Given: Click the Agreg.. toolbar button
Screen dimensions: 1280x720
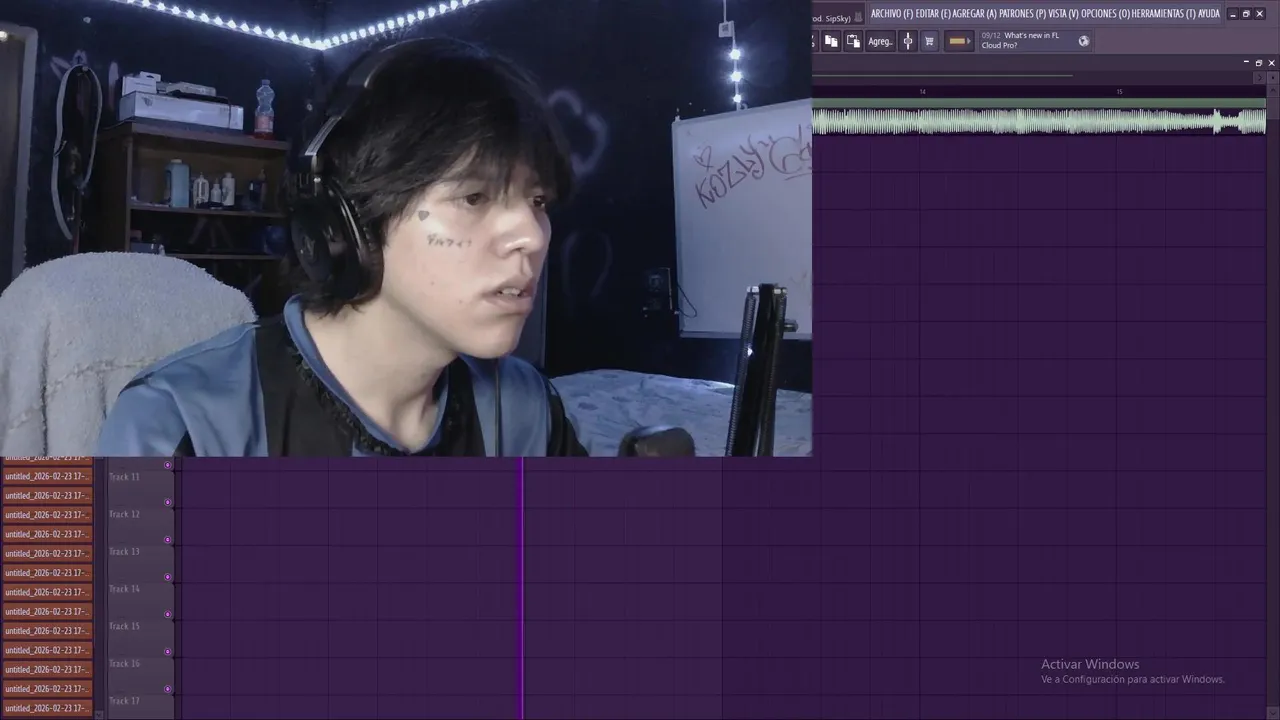Looking at the screenshot, I should pyautogui.click(x=880, y=41).
